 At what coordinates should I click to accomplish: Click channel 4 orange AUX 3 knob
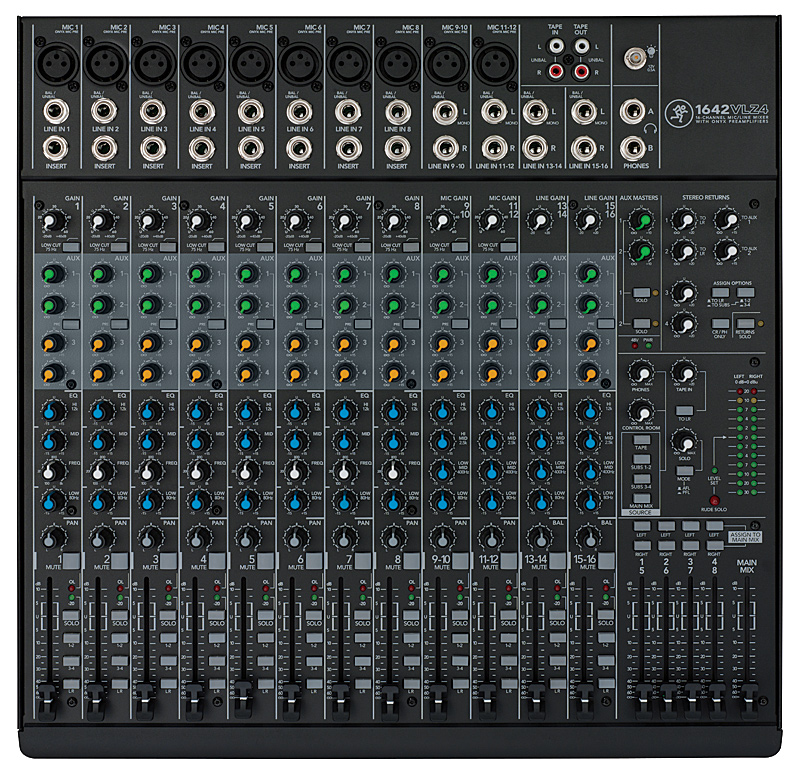[199, 343]
